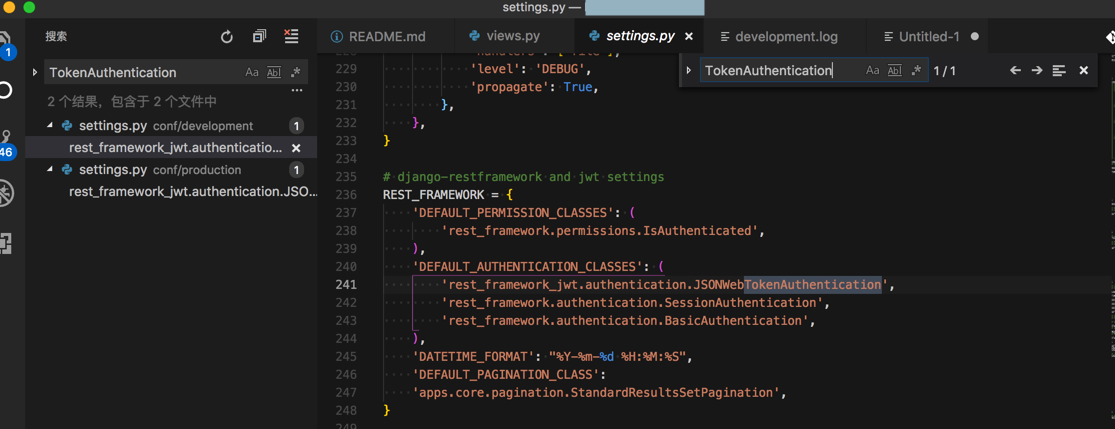The width and height of the screenshot is (1115, 429).
Task: Open the Debug view in activity bar
Action: (x=6, y=193)
